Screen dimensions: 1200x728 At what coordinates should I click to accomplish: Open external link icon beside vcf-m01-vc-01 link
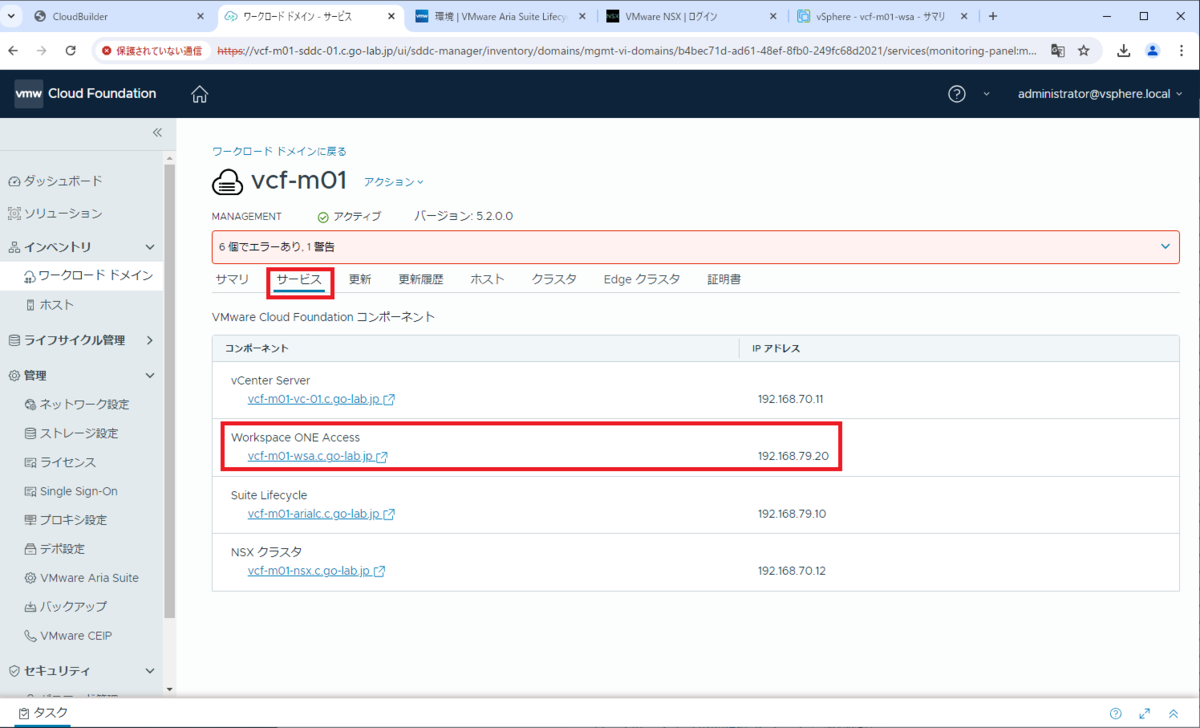click(389, 400)
